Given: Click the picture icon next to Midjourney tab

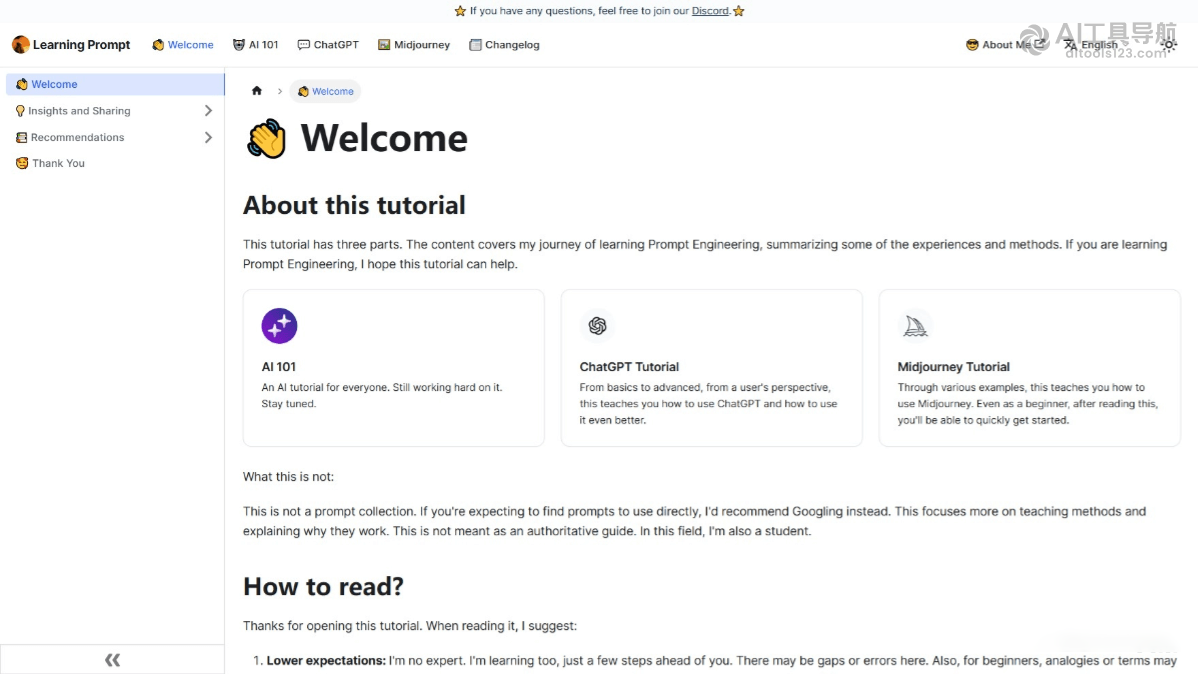Looking at the screenshot, I should coord(383,45).
